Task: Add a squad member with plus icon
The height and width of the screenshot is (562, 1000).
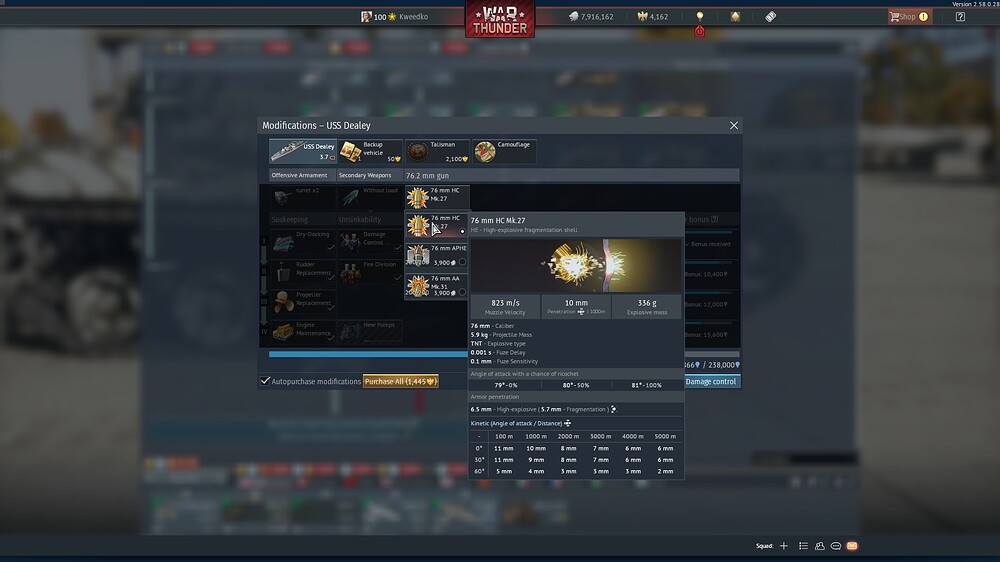Action: click(x=784, y=546)
